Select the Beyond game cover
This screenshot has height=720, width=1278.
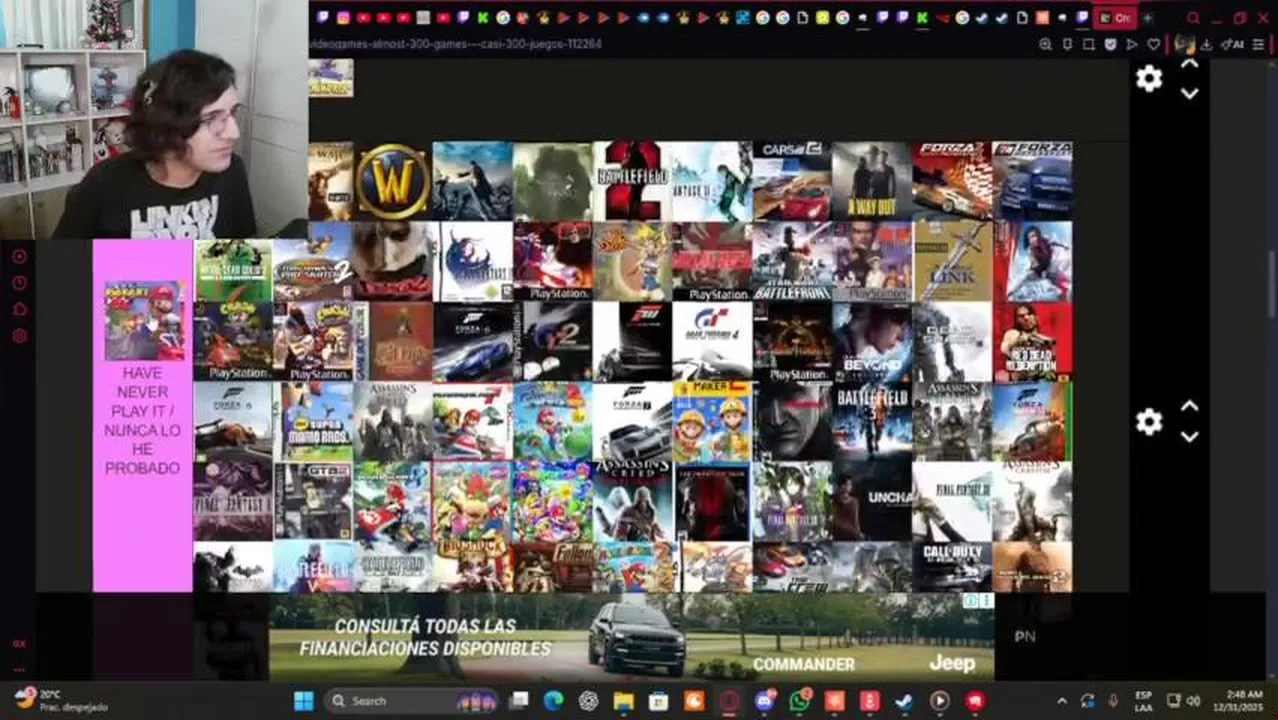click(872, 341)
